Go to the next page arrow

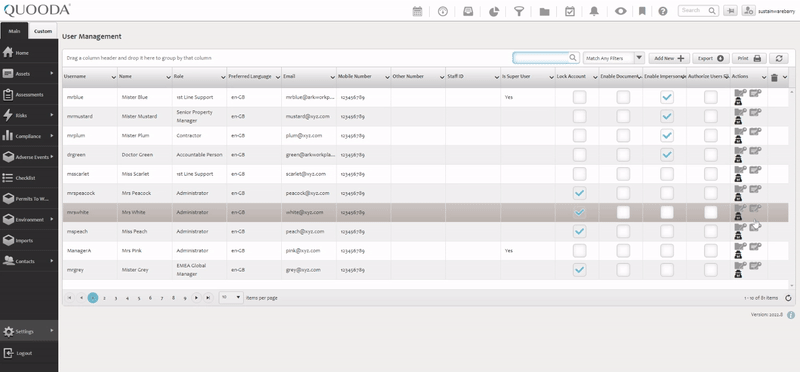(196, 297)
